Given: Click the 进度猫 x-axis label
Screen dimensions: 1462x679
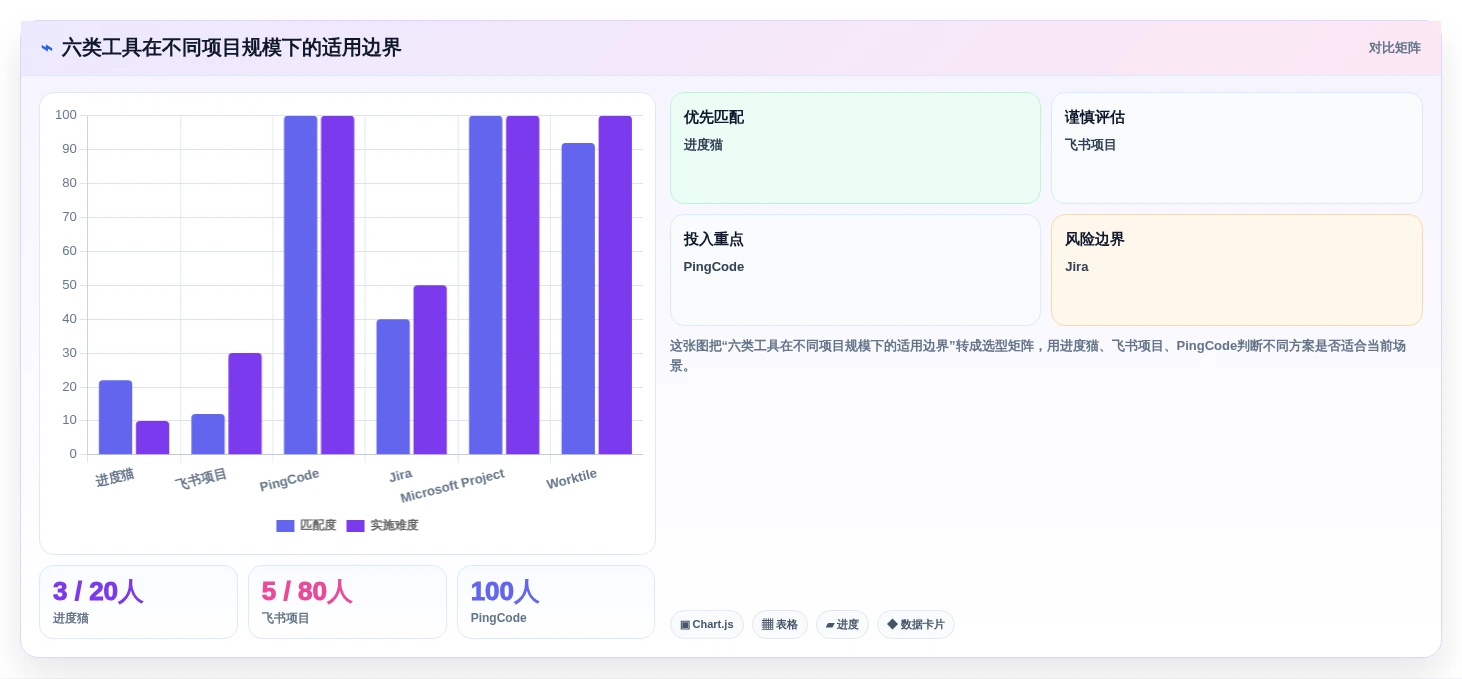Looking at the screenshot, I should 115,477.
